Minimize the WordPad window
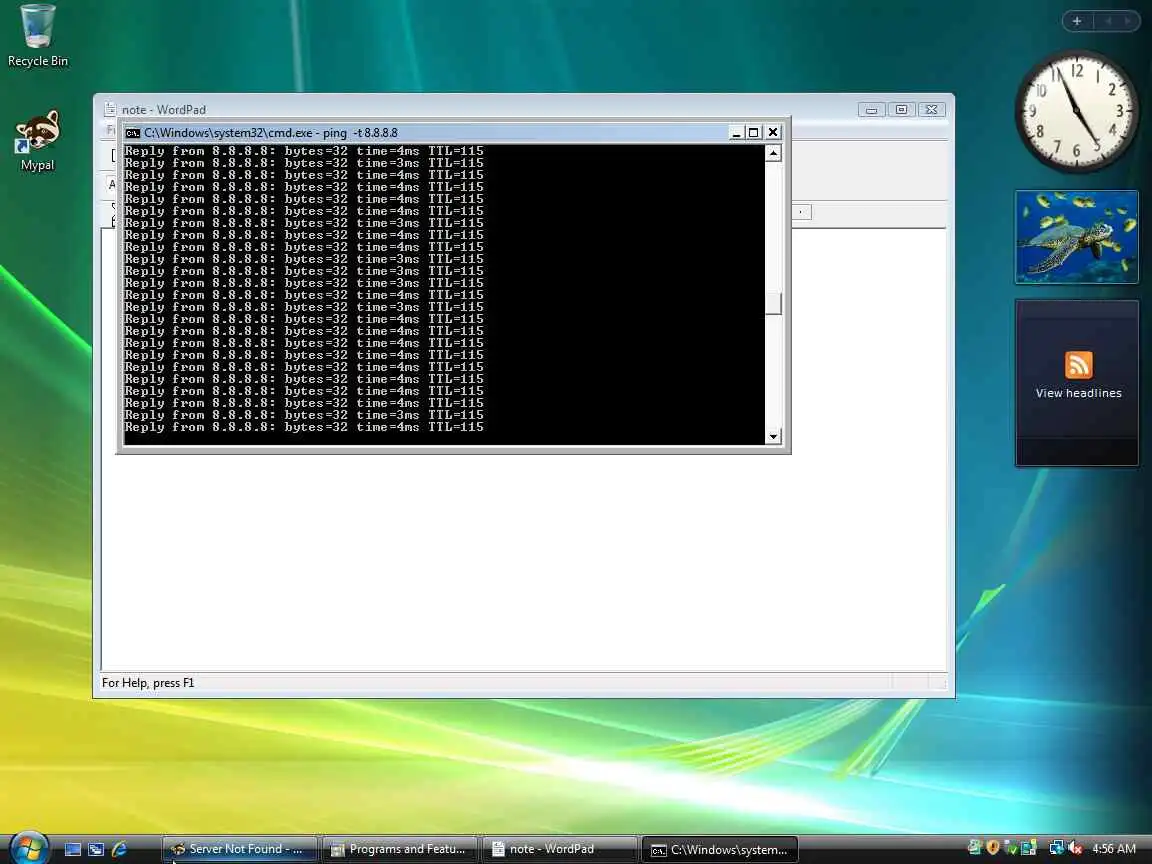The height and width of the screenshot is (864, 1152). point(871,109)
